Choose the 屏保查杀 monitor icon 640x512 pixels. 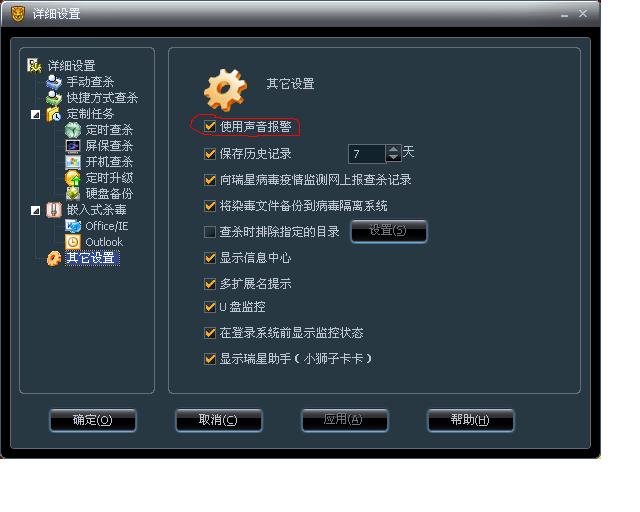[x=73, y=146]
